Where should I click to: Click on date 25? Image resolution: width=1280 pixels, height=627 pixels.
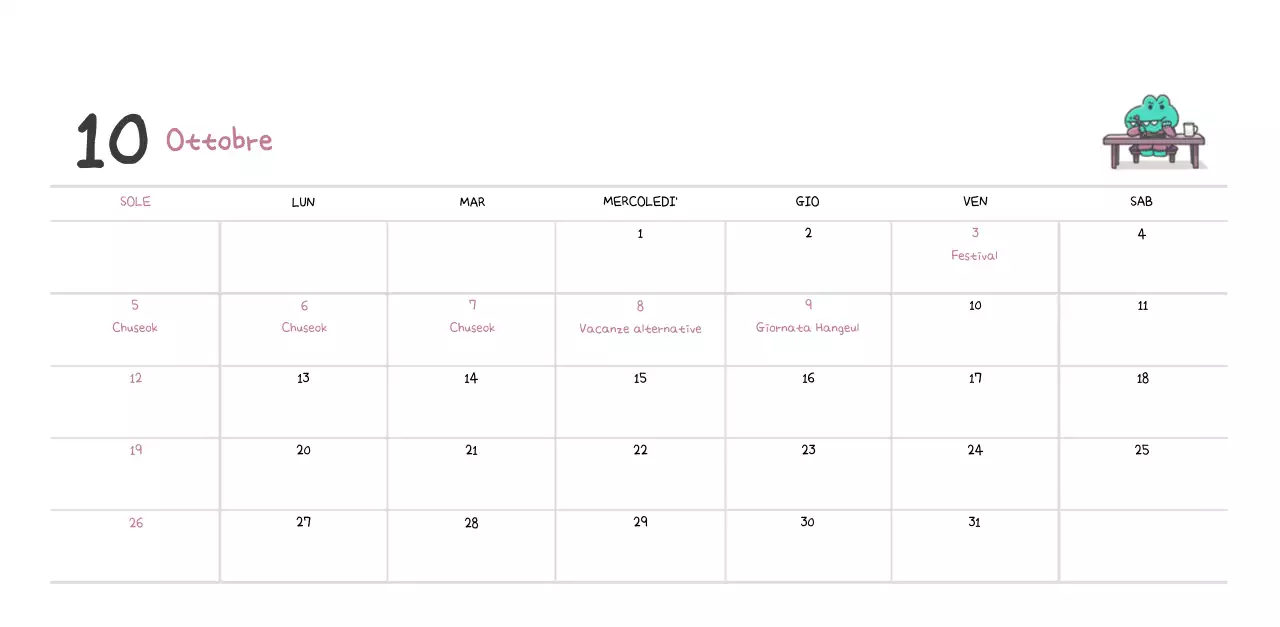coord(1141,450)
